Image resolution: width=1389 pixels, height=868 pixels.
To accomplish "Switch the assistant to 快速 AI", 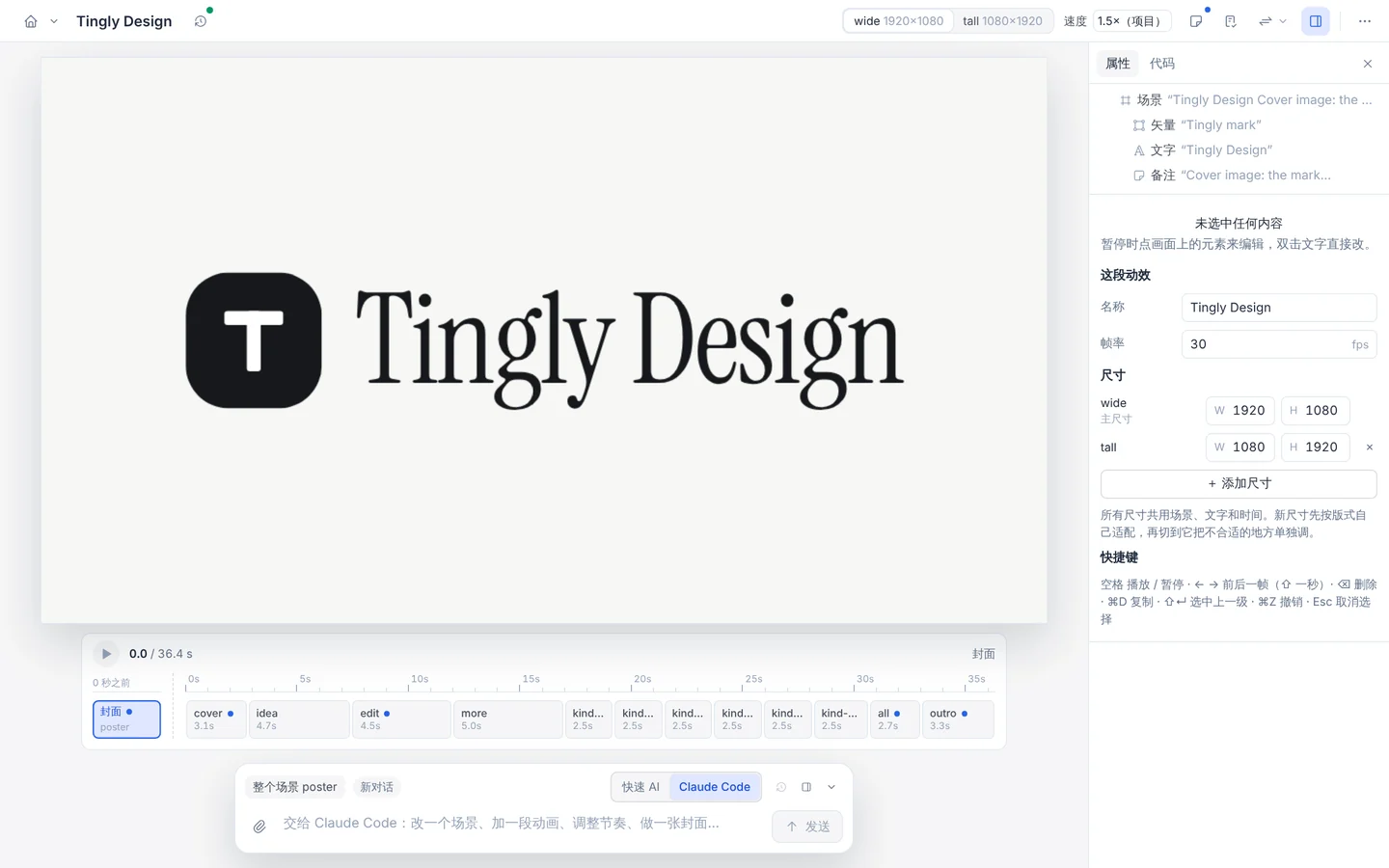I will (640, 787).
